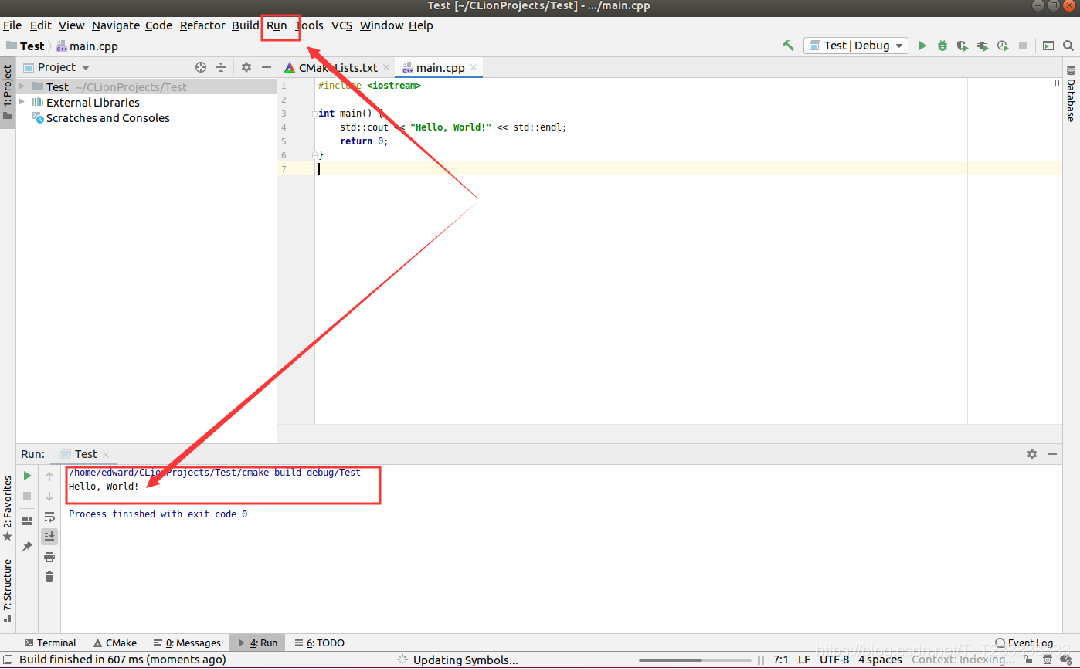Click locate/scroll-from-source icon in Project panel
1080x669 pixels.
(x=200, y=68)
